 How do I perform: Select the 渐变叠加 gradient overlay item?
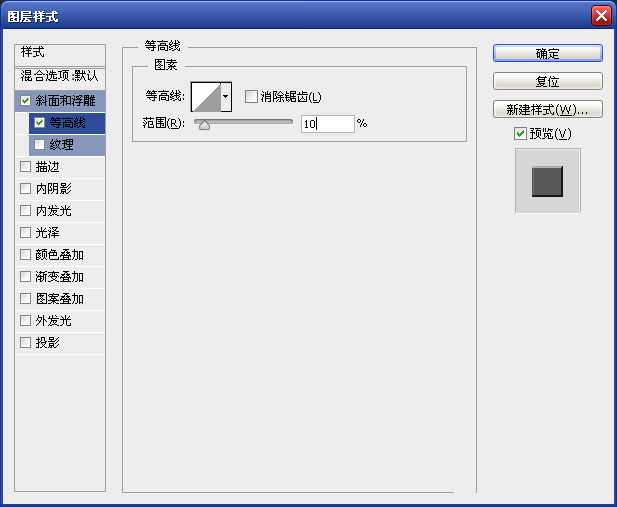(59, 277)
